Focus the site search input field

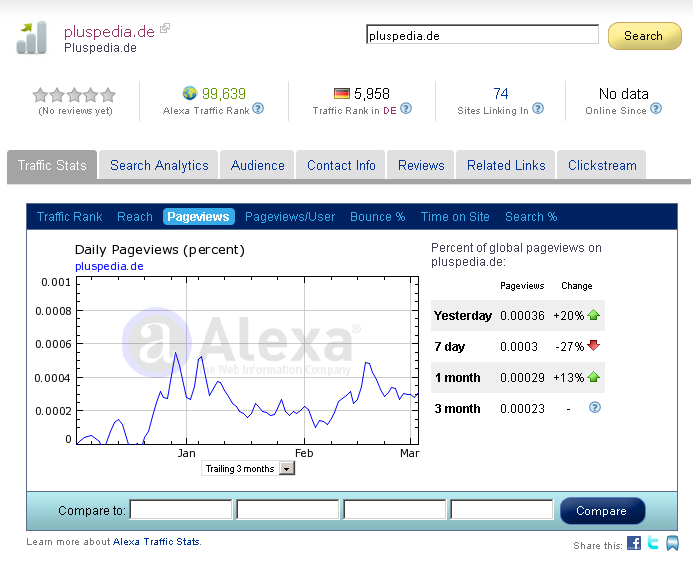pos(482,35)
